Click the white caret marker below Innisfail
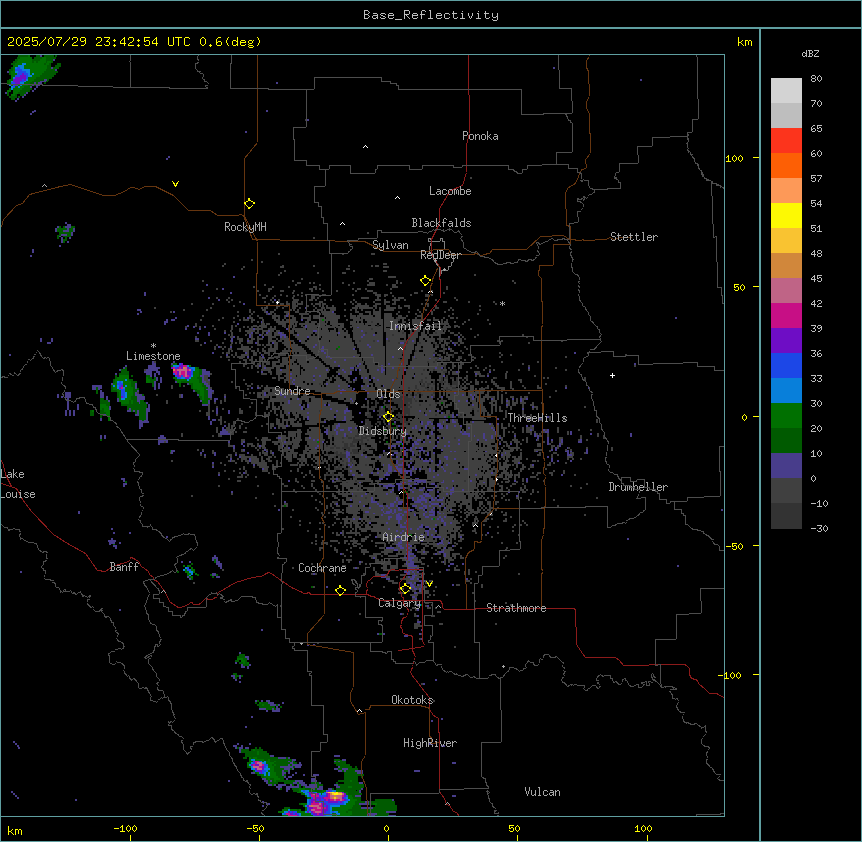 tap(400, 348)
